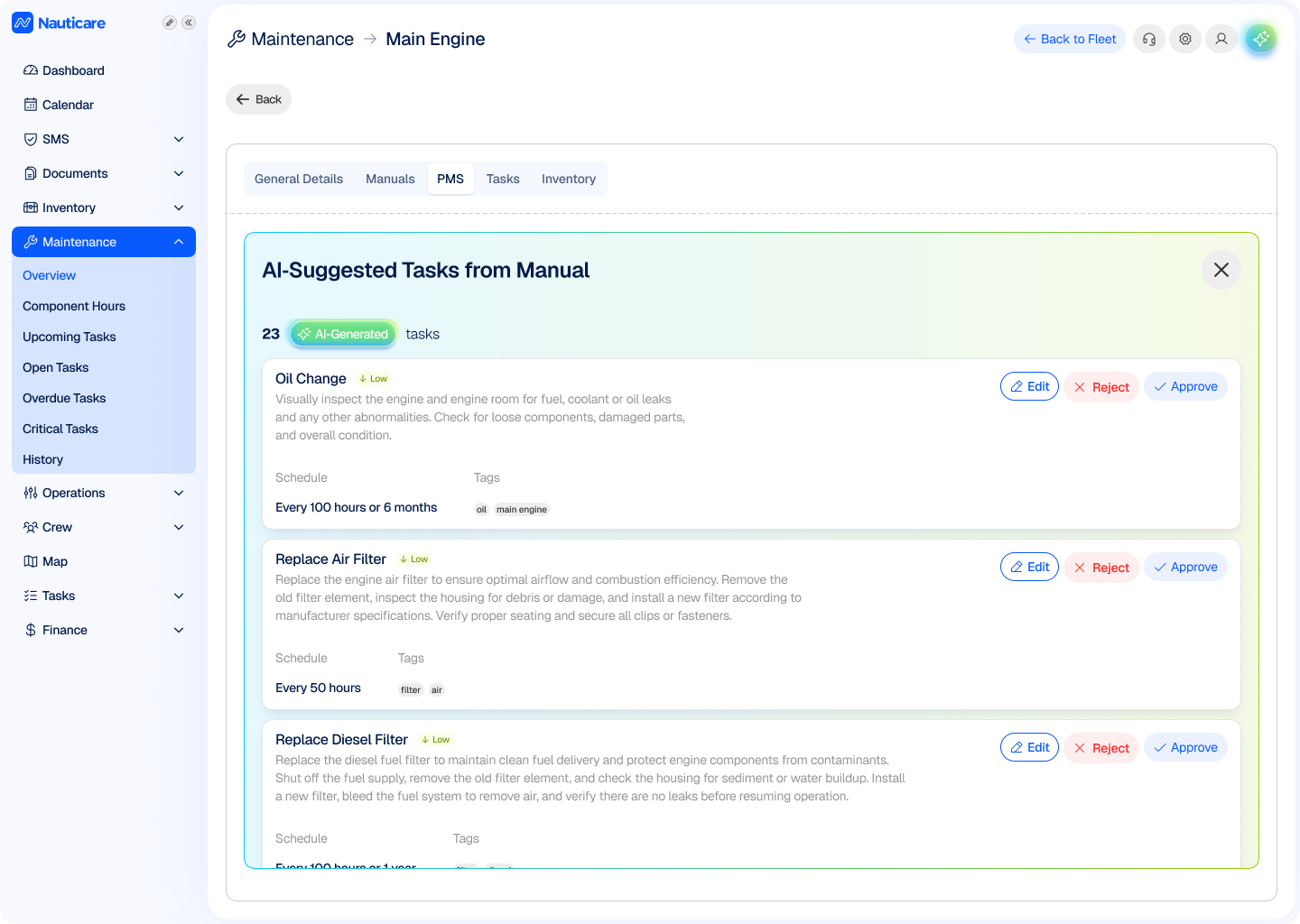The height and width of the screenshot is (924, 1300).
Task: Switch to the General Details tab
Action: (x=299, y=179)
